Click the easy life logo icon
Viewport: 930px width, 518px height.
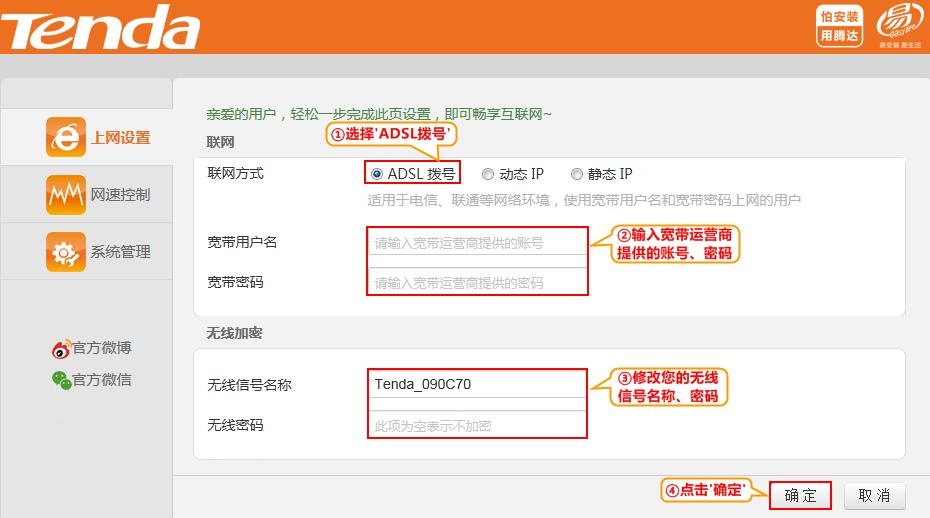tap(898, 25)
